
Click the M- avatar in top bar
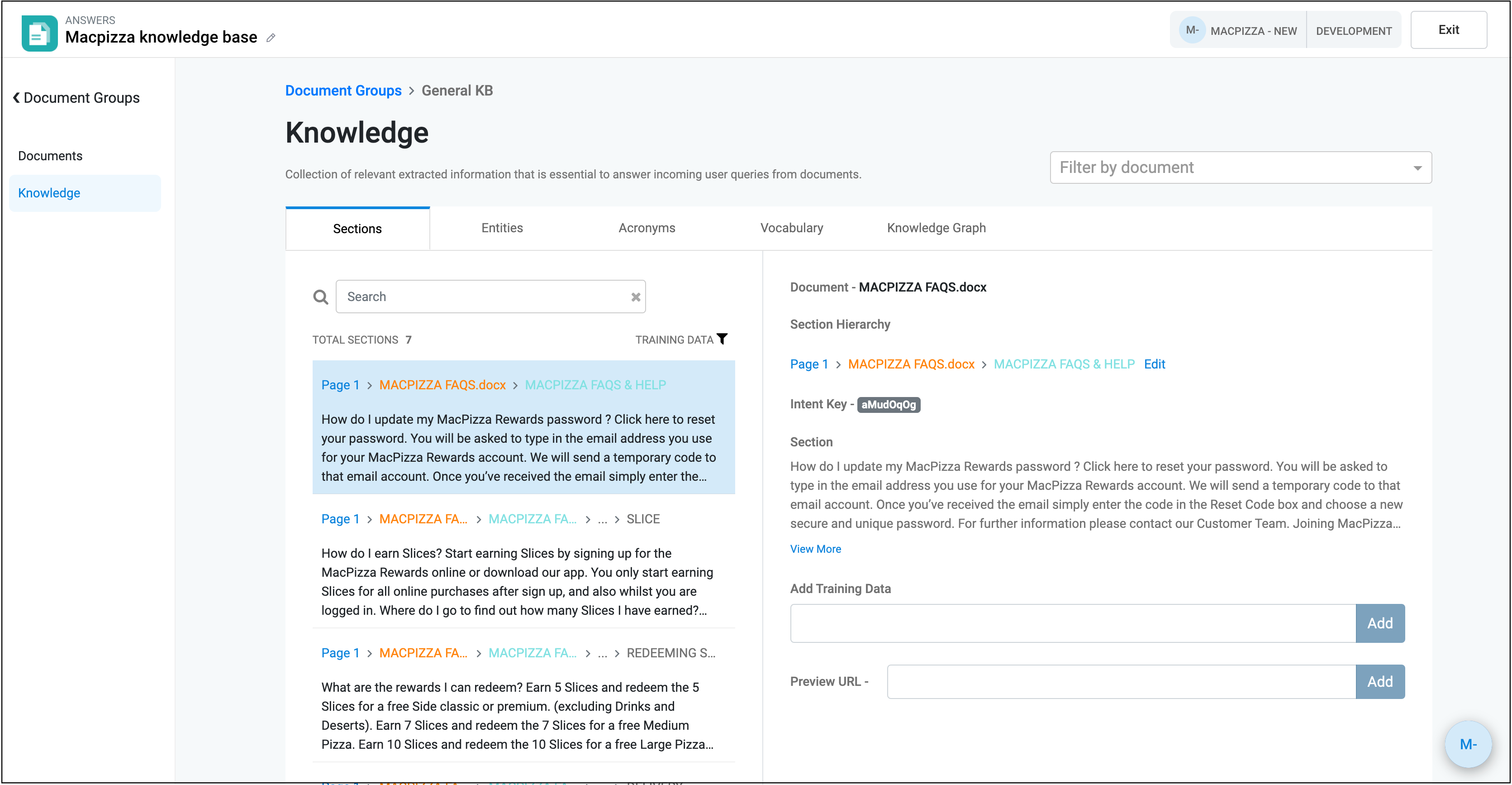[x=1192, y=30]
